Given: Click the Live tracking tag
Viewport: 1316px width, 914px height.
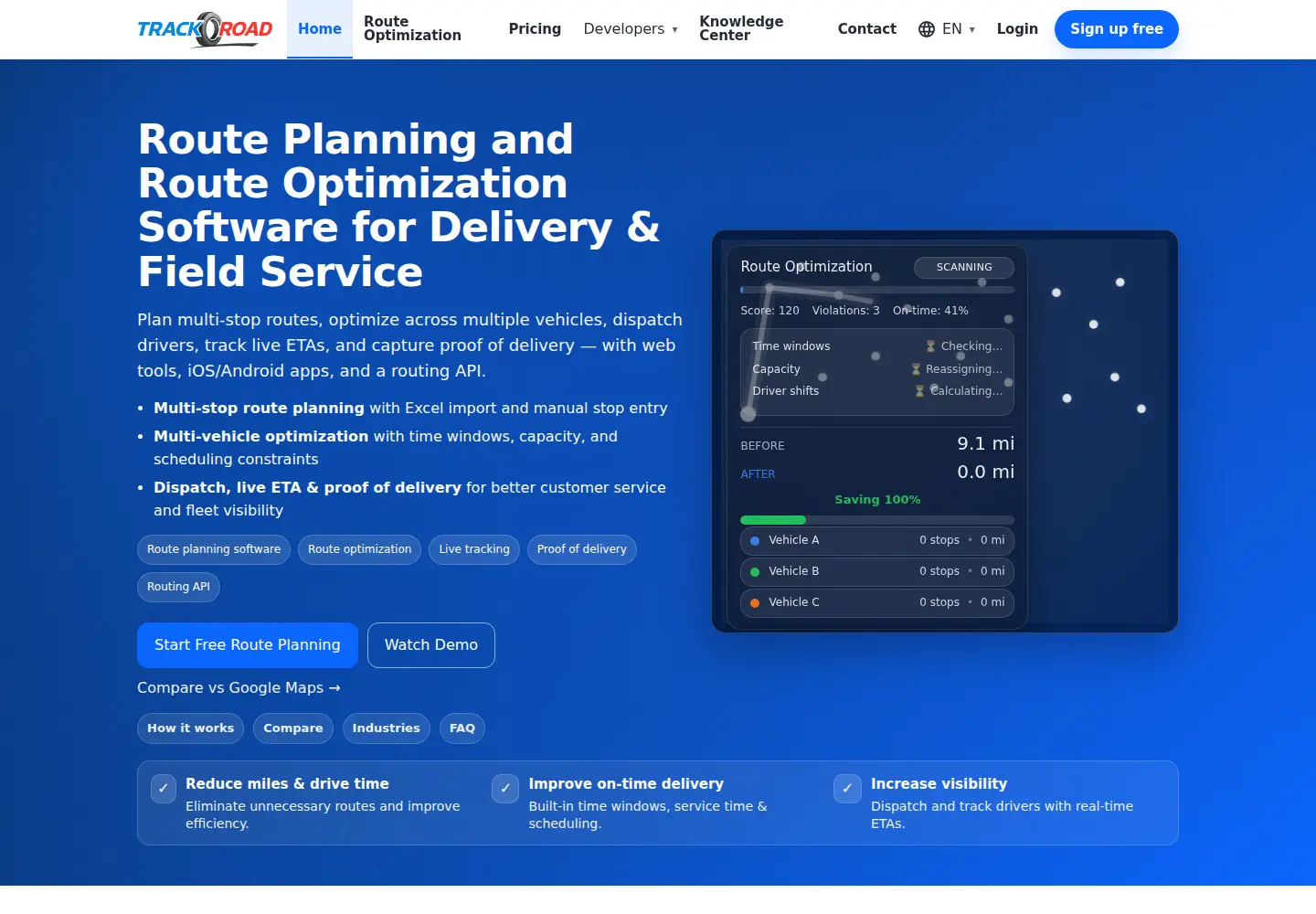Looking at the screenshot, I should (474, 549).
